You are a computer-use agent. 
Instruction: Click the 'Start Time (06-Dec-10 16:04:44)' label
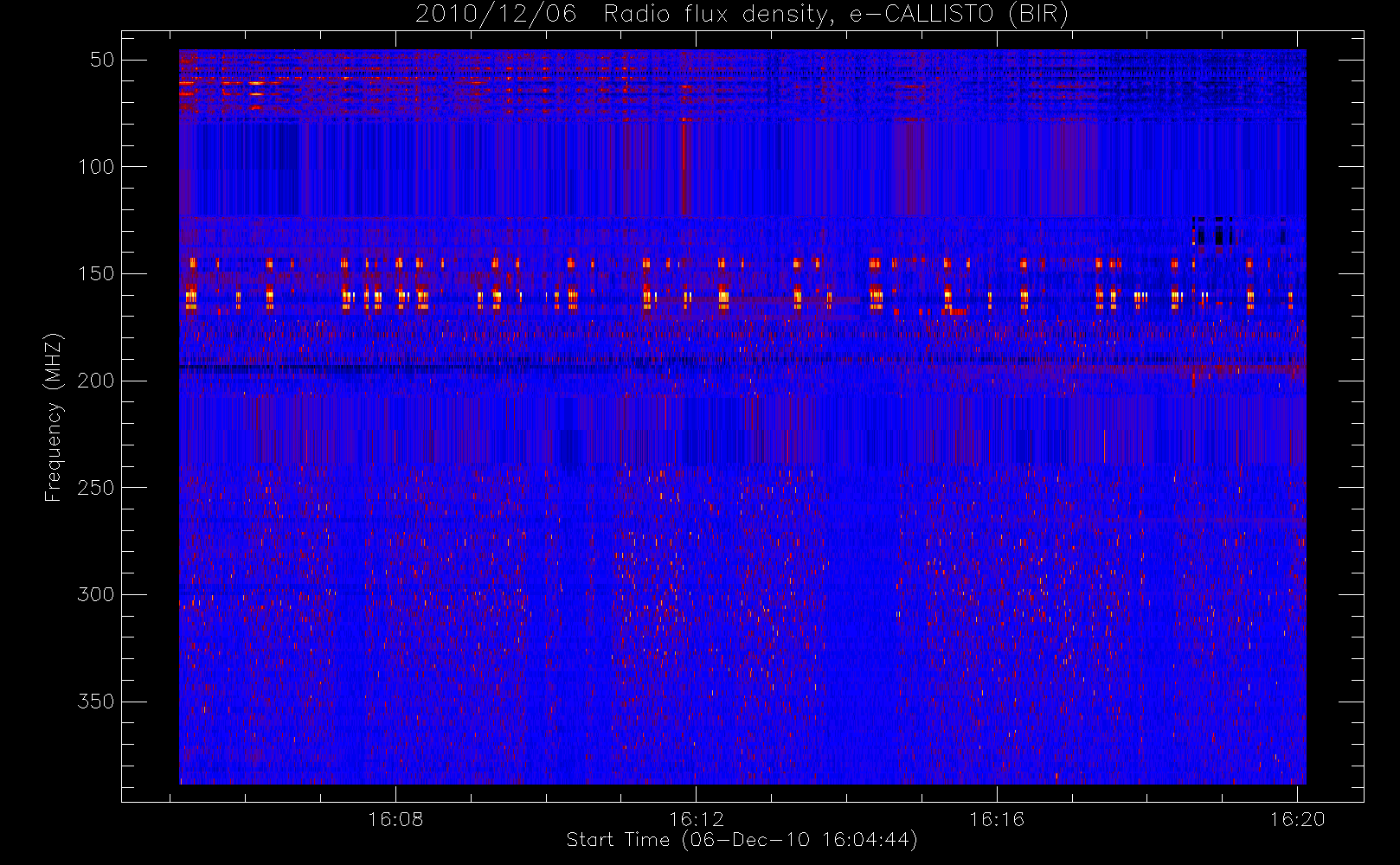click(x=742, y=840)
